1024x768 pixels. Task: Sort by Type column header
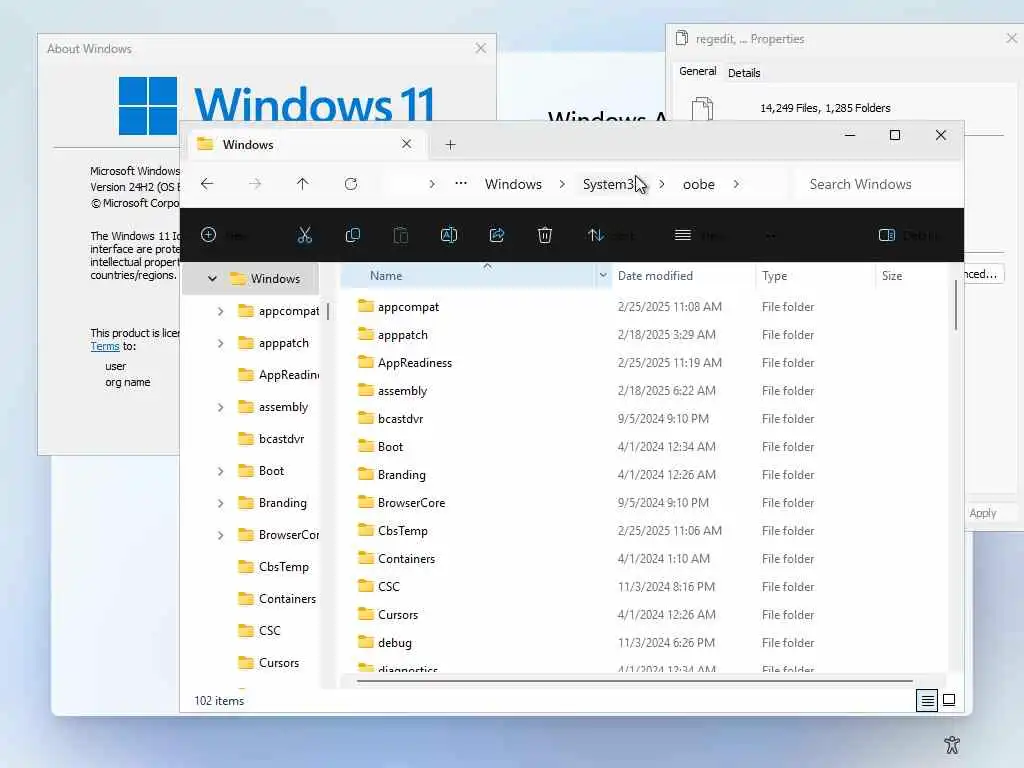tap(815, 276)
